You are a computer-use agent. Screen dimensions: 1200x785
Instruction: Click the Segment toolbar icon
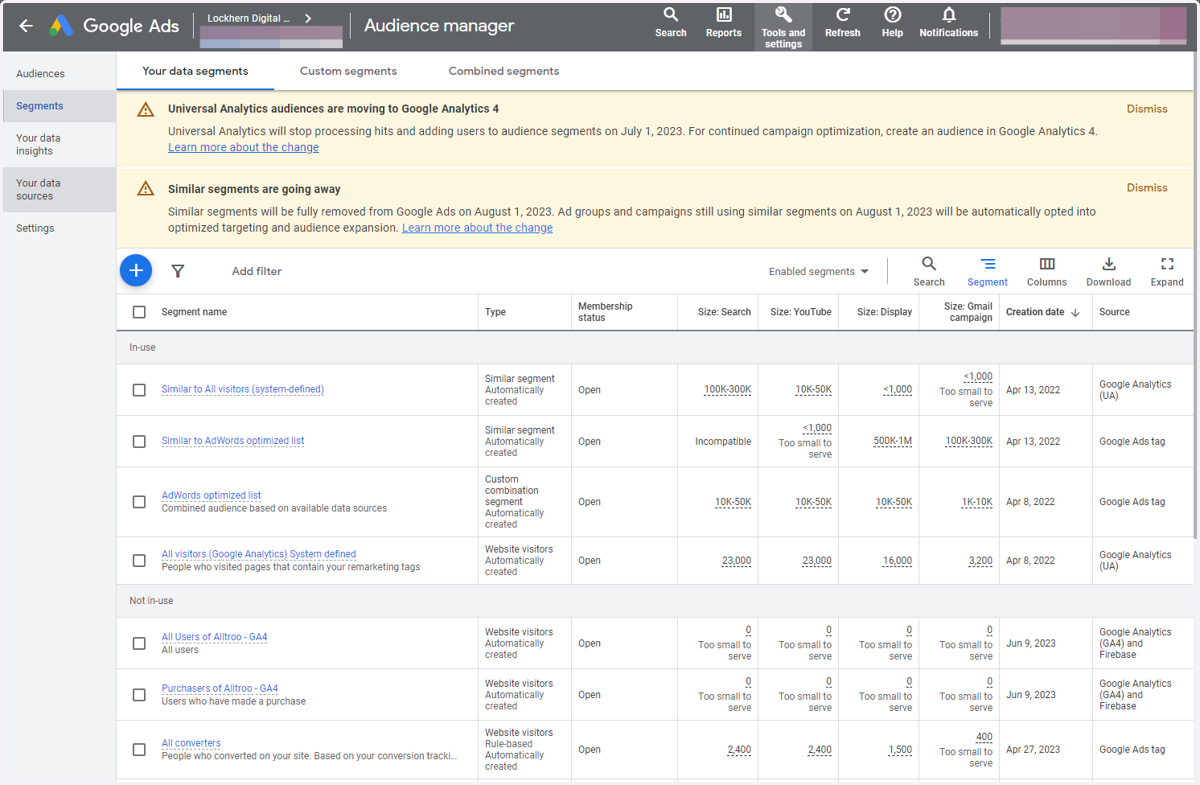(x=987, y=271)
